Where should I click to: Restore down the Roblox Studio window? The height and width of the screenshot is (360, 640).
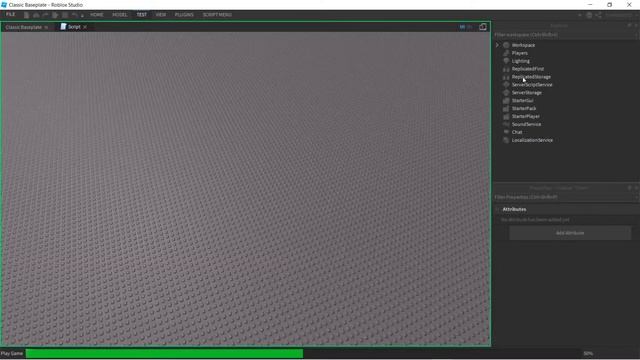609,5
